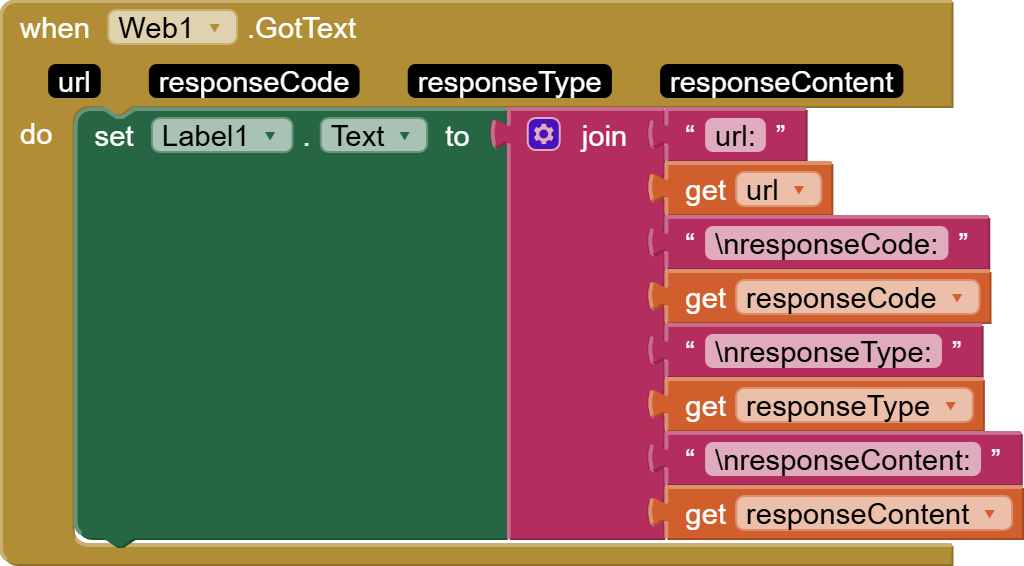This screenshot has width=1024, height=566.
Task: Open the get responseCode variable dropdown
Action: pyautogui.click(x=958, y=298)
